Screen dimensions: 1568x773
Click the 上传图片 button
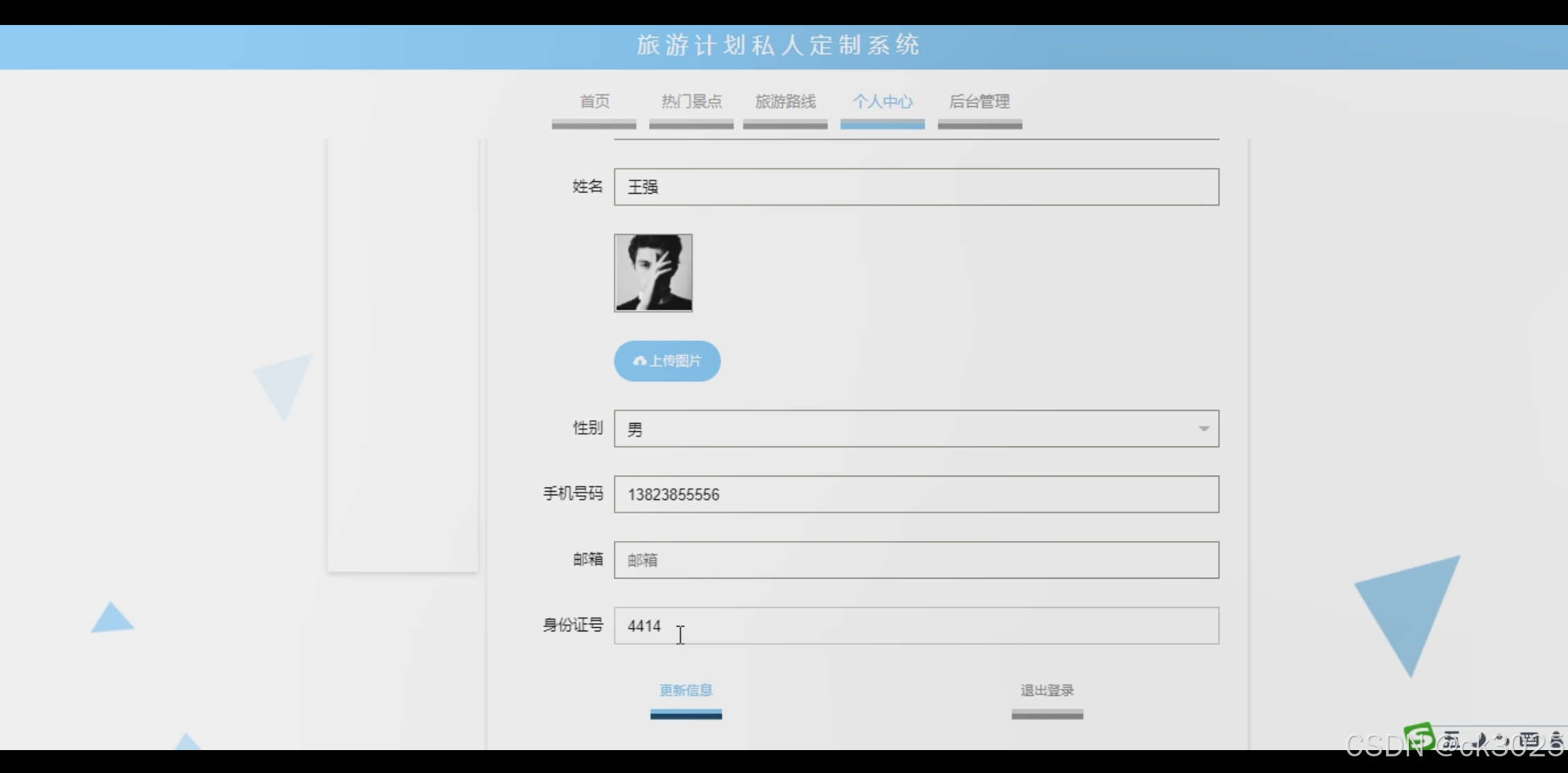click(x=667, y=361)
